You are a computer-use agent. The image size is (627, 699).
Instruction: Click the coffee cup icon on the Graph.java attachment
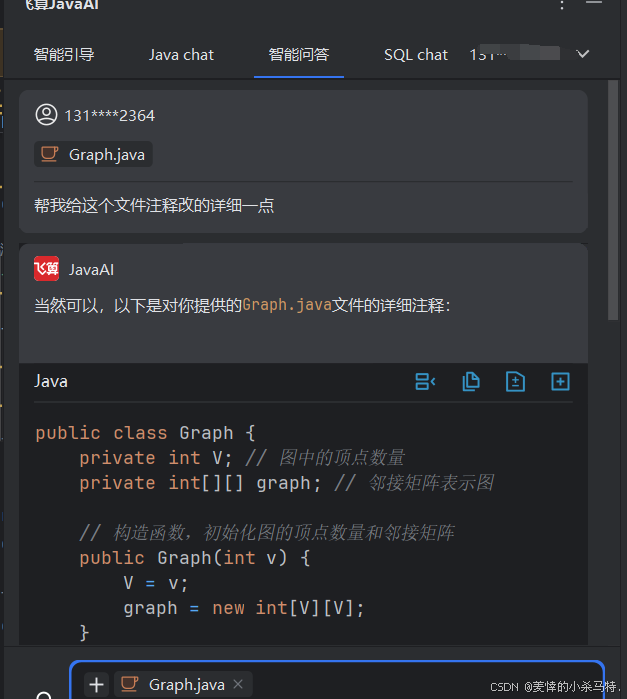click(50, 154)
